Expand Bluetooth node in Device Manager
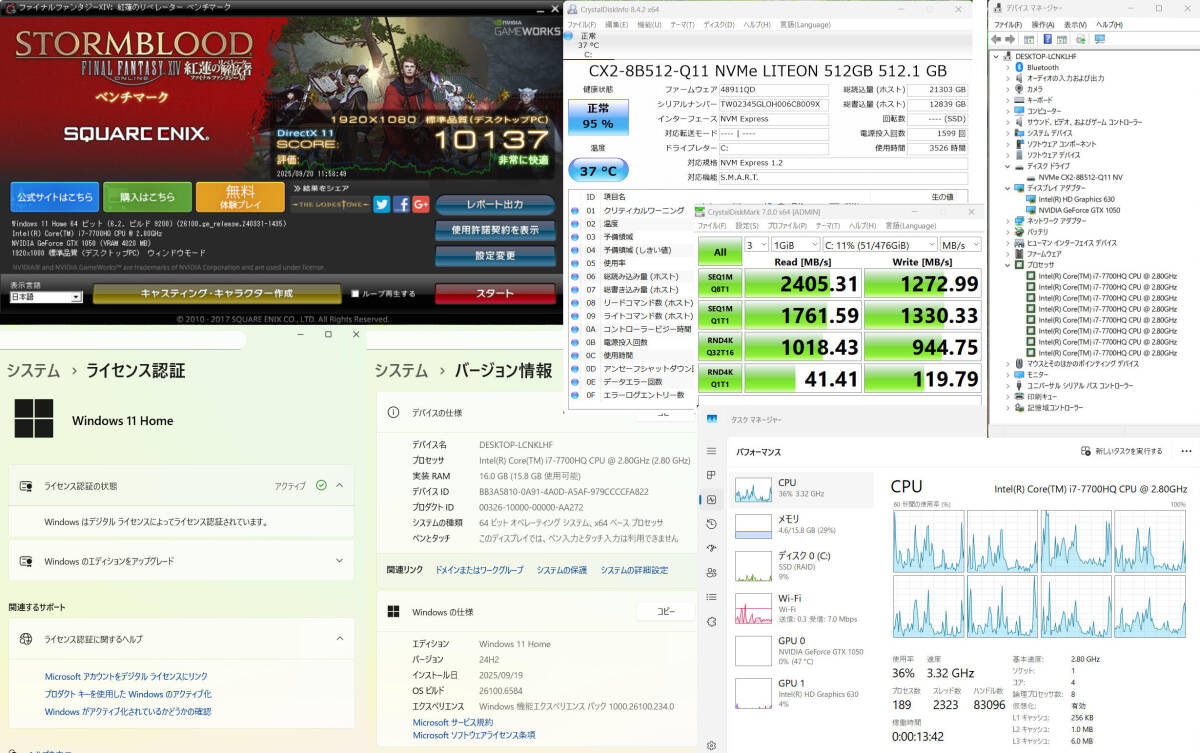Image resolution: width=1200 pixels, height=753 pixels. click(1008, 68)
